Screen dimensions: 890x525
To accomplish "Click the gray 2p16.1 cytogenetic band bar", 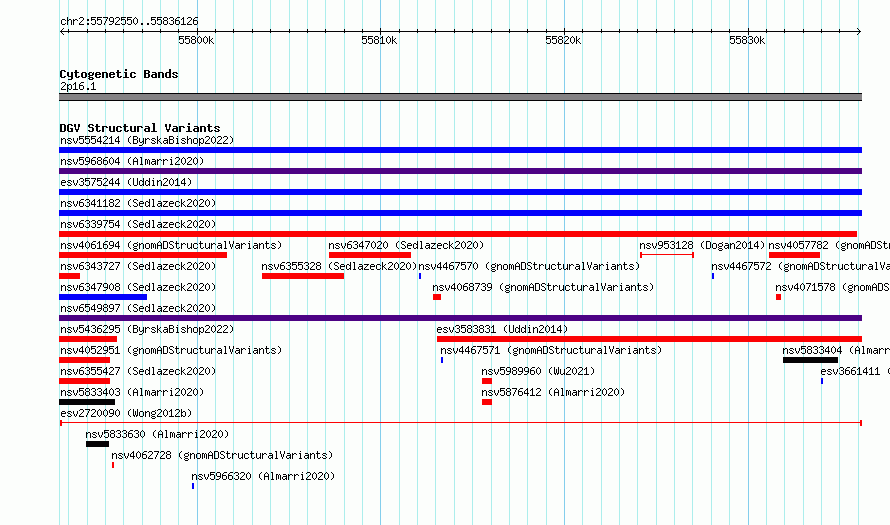I will tap(460, 97).
